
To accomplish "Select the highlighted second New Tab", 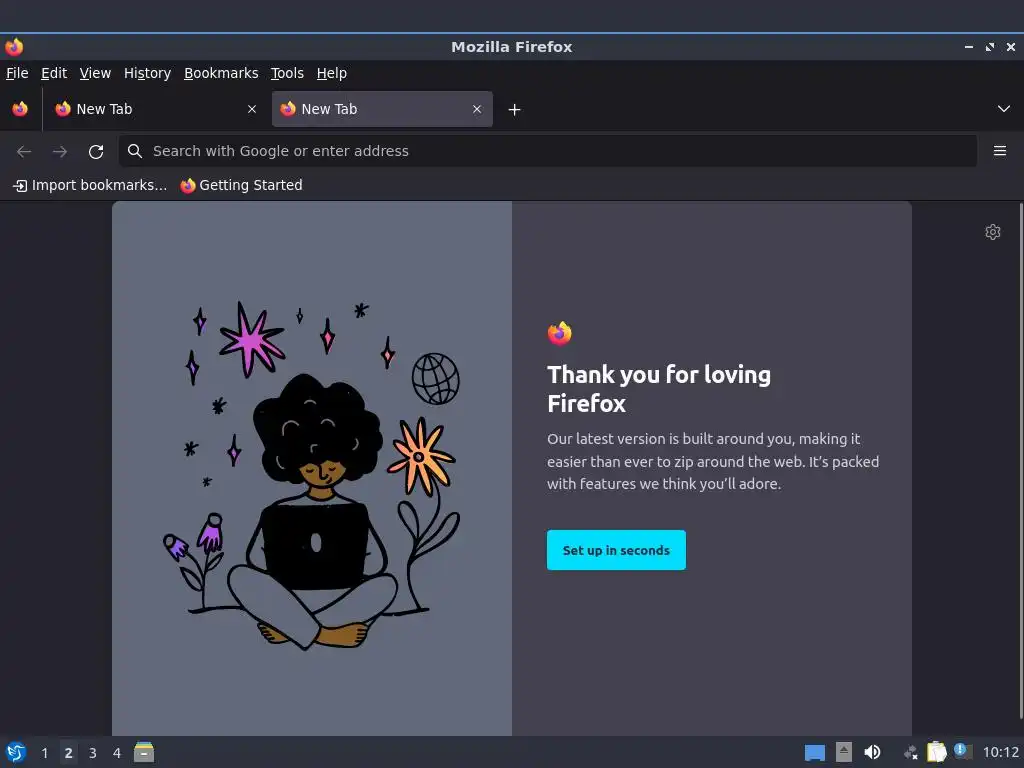I will coord(382,109).
